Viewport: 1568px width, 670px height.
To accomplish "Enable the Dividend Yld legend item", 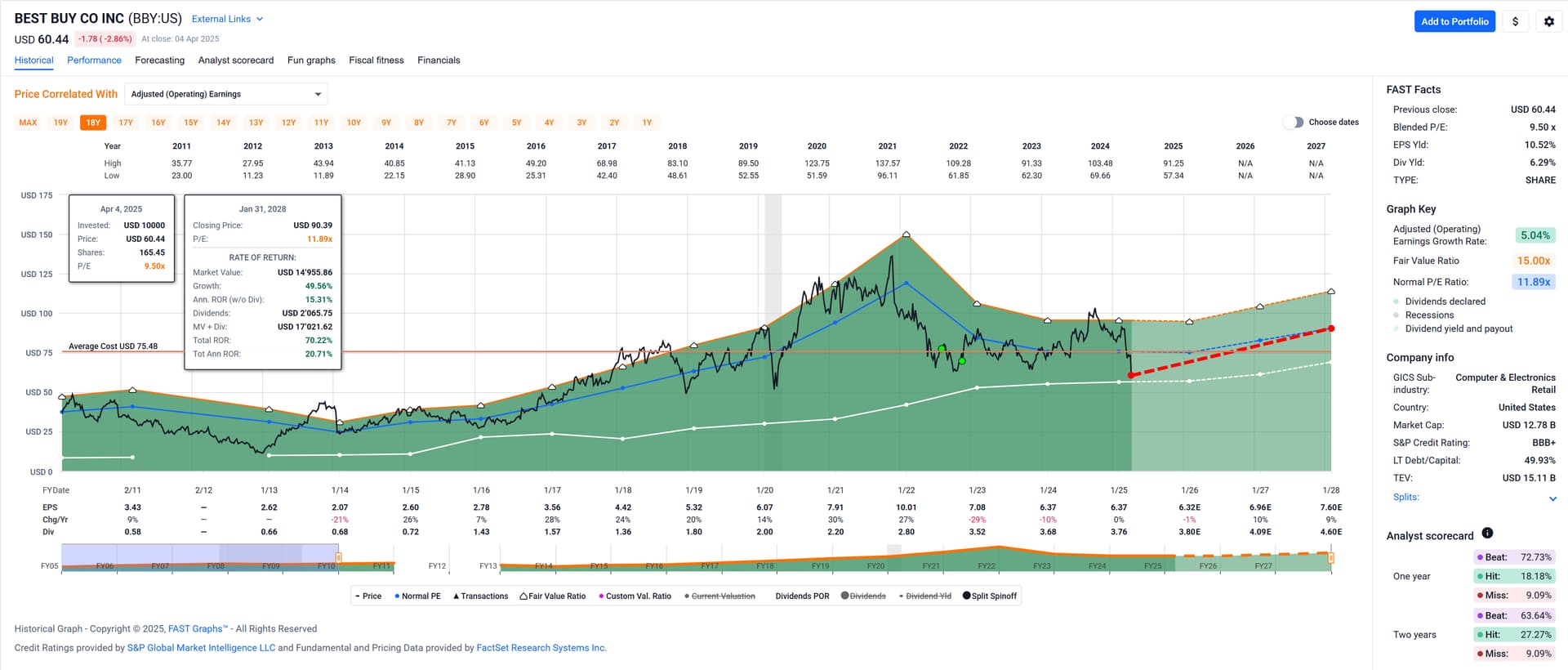I will tap(924, 596).
